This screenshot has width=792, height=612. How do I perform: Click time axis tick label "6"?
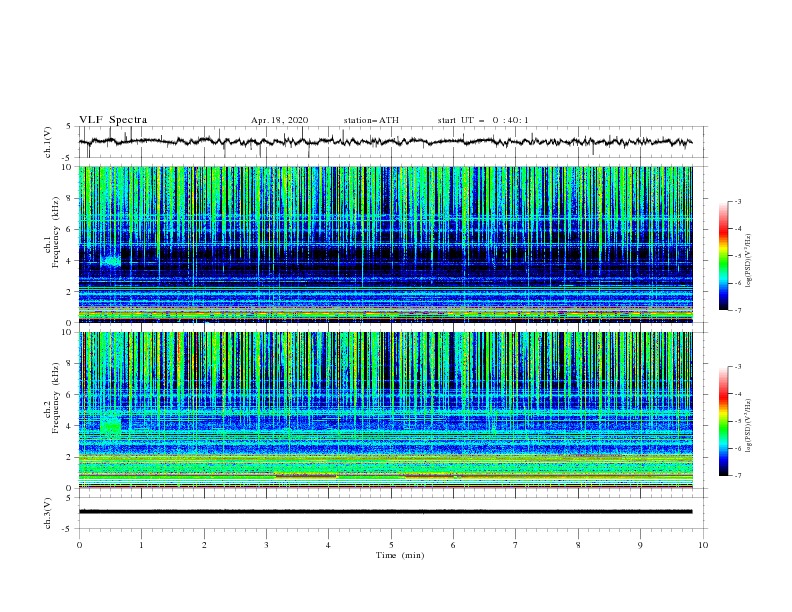453,545
